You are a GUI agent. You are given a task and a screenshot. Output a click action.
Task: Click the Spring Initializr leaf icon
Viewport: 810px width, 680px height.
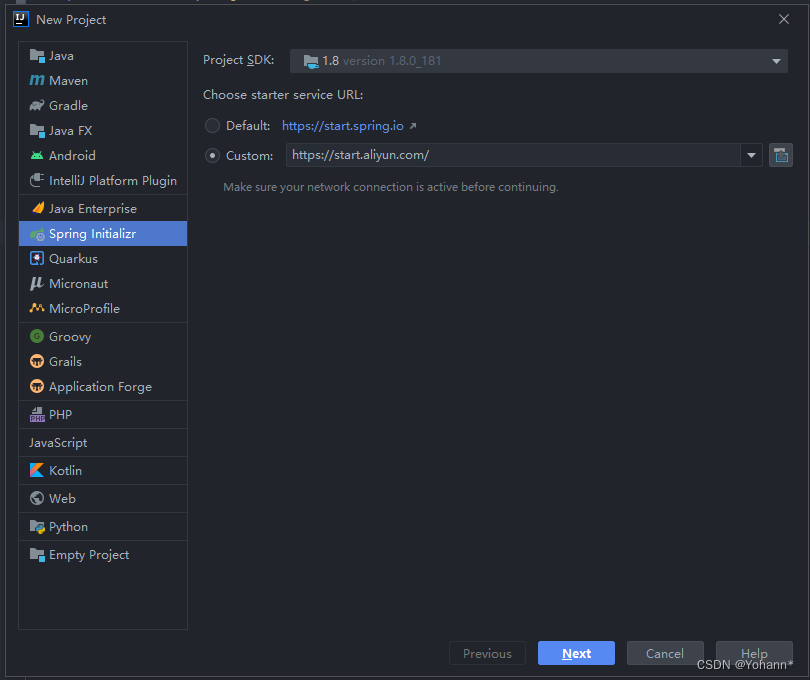pos(37,234)
